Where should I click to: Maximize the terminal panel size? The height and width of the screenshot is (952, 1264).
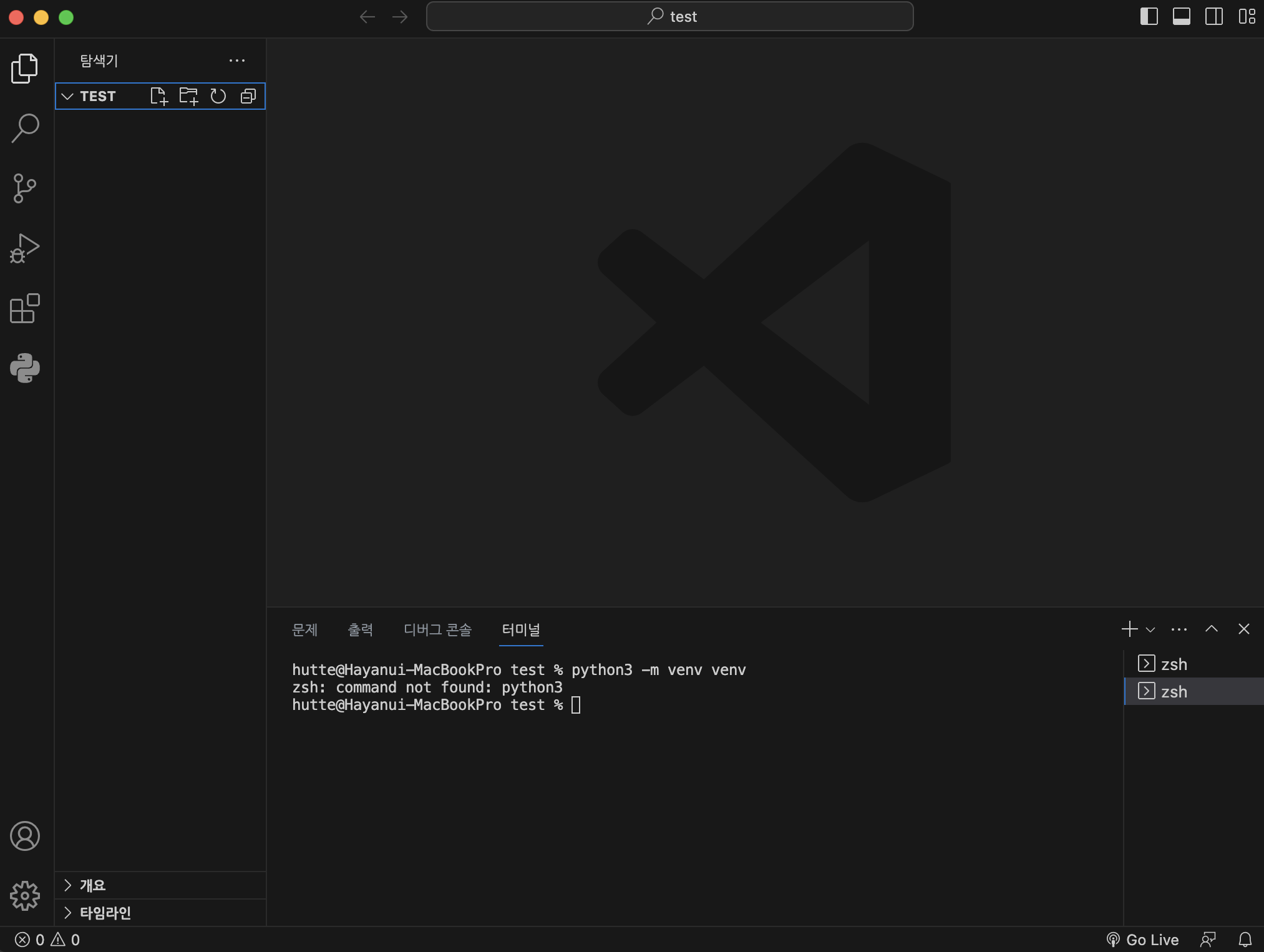[x=1212, y=629]
